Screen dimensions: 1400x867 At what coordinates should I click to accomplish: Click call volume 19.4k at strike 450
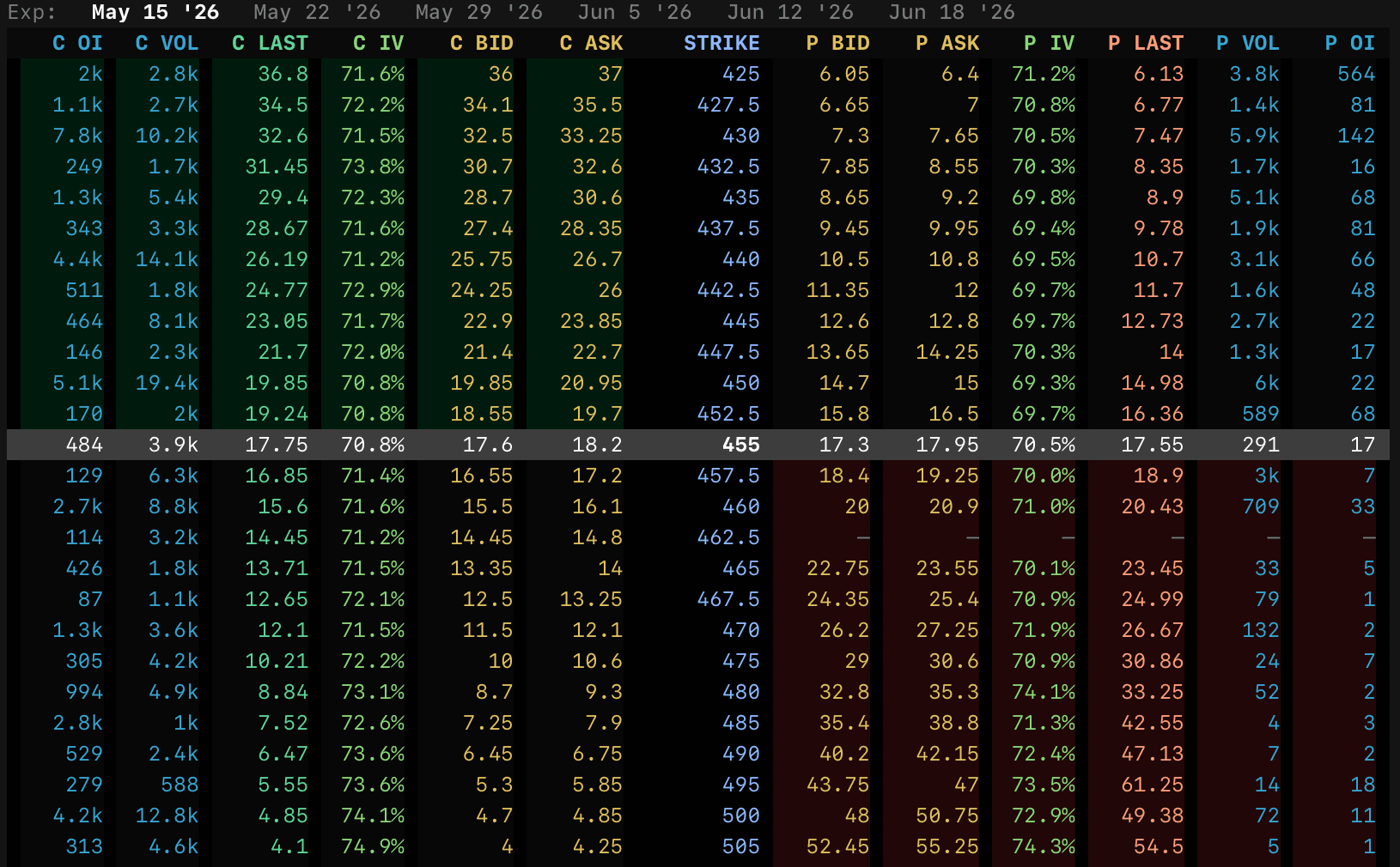(x=167, y=383)
